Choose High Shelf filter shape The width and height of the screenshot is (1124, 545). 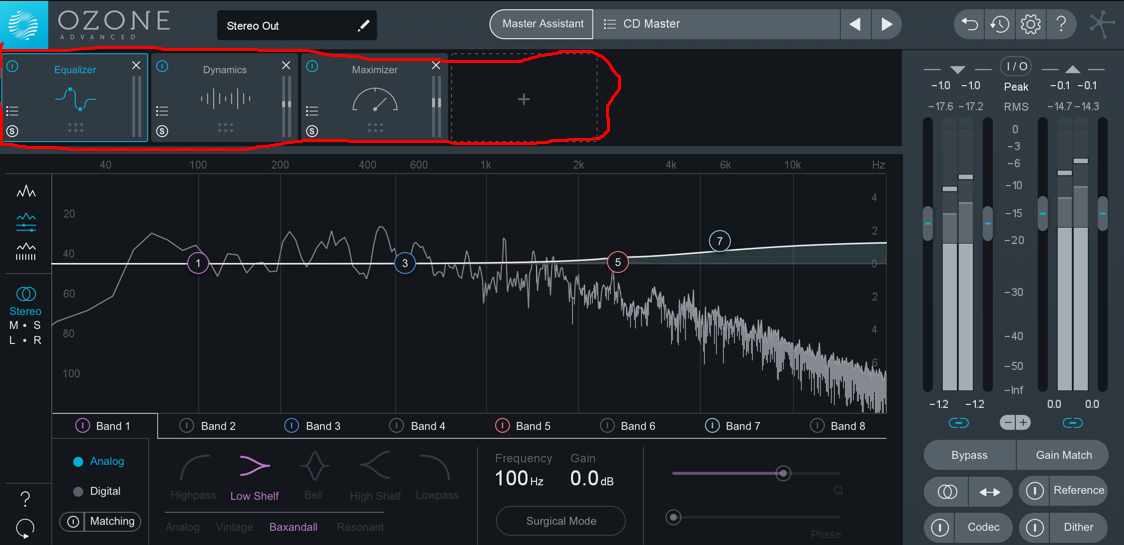click(x=376, y=476)
